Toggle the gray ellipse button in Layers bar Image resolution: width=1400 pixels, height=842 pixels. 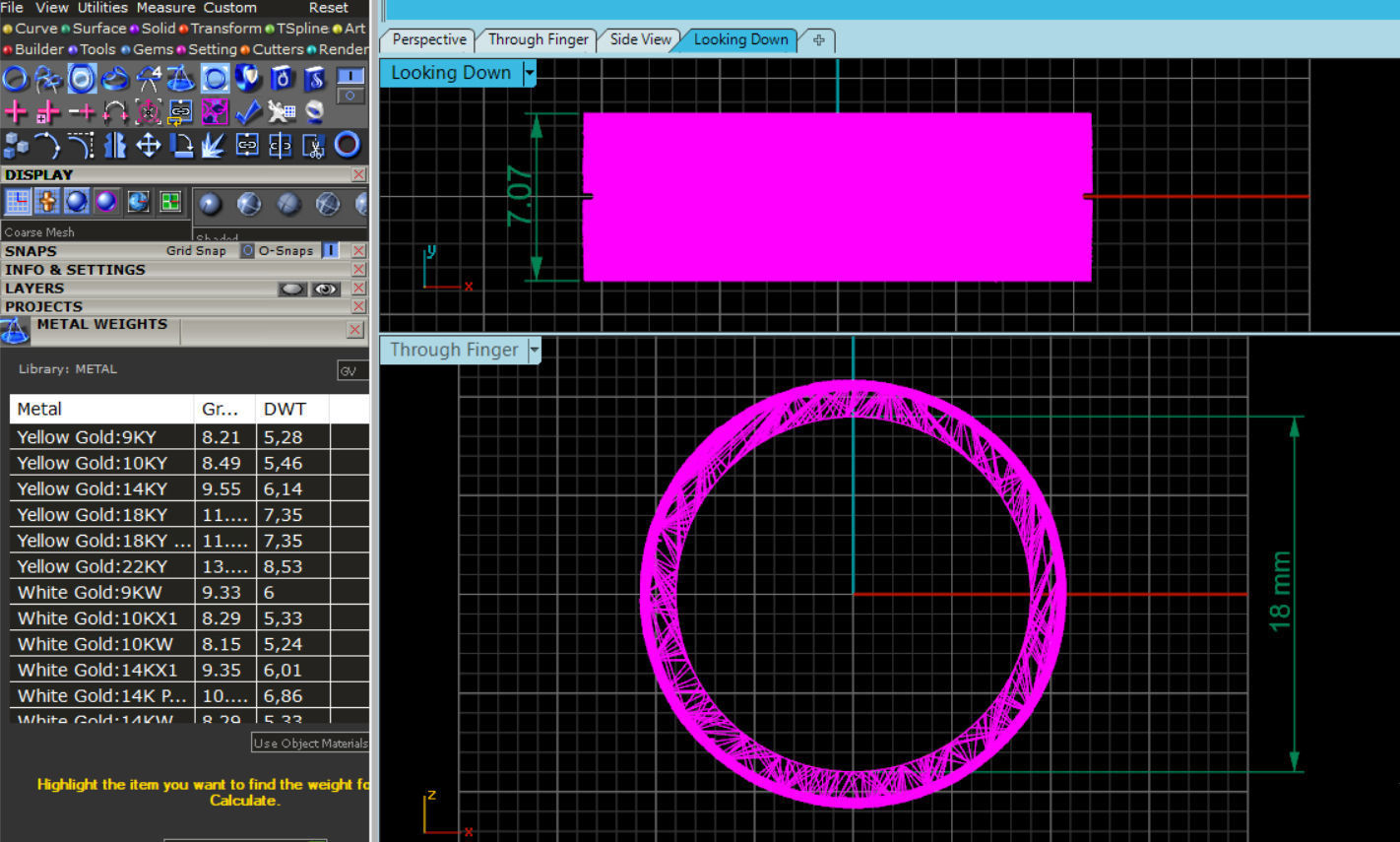point(292,289)
